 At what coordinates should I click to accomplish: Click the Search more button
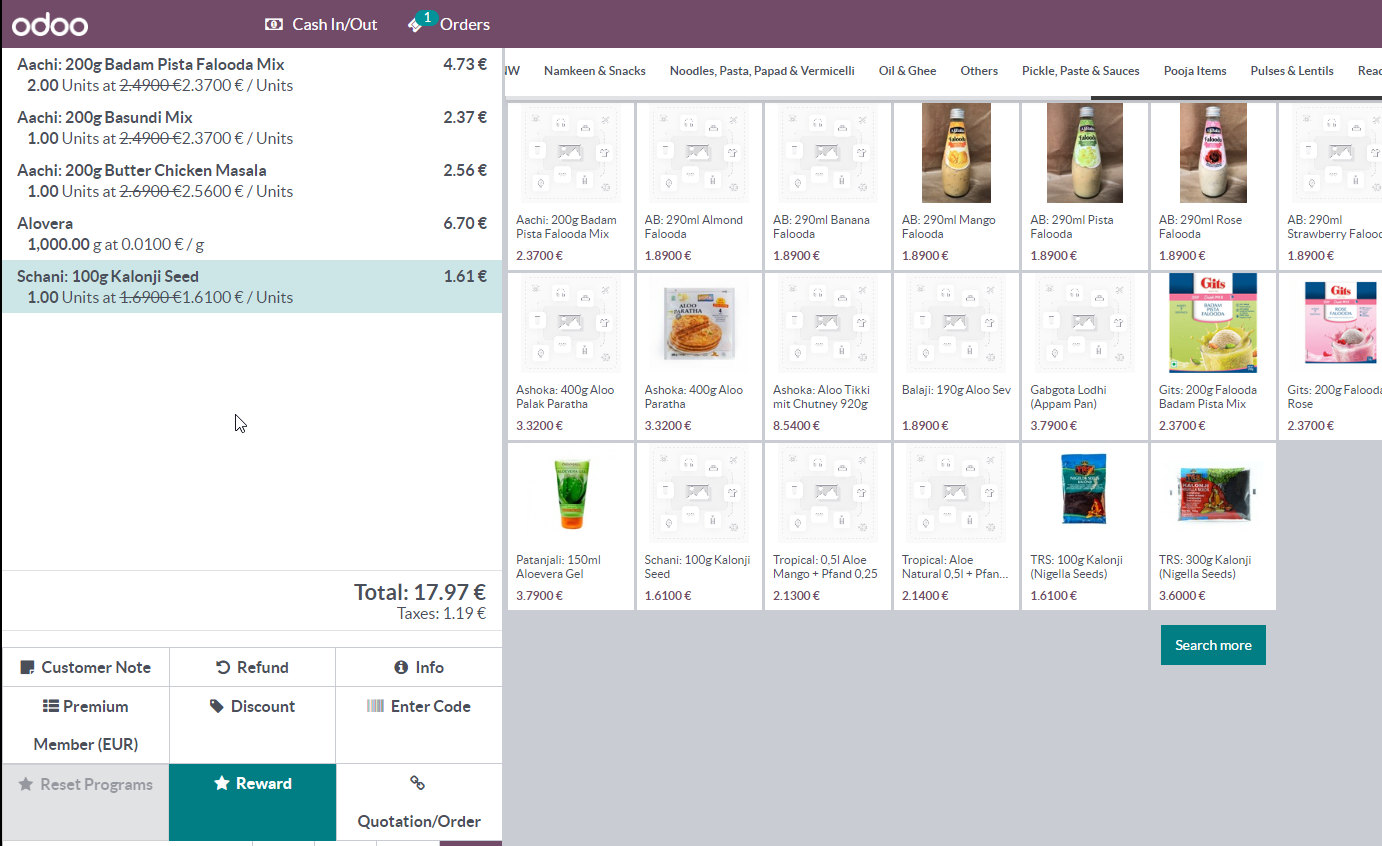[x=1213, y=645]
